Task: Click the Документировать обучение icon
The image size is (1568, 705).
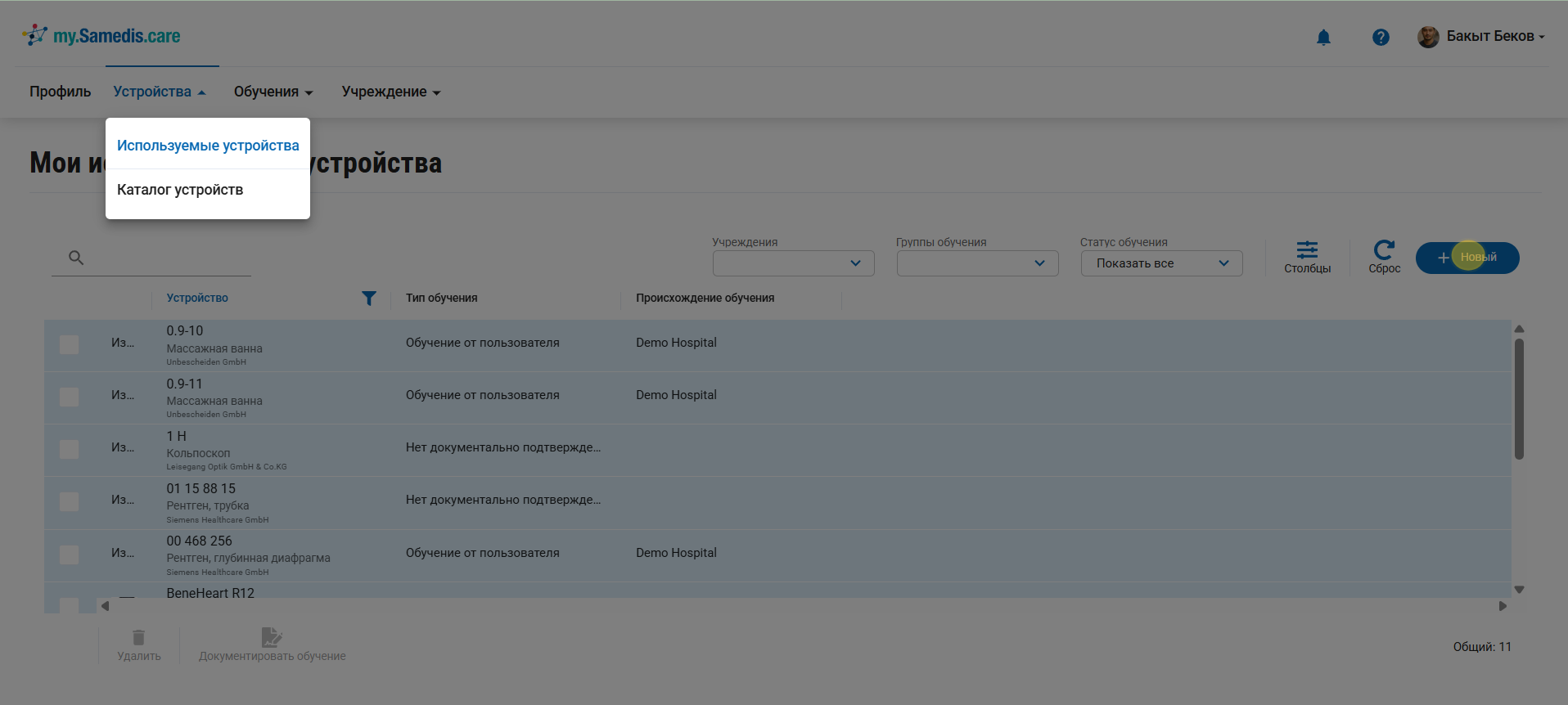Action: 272,638
